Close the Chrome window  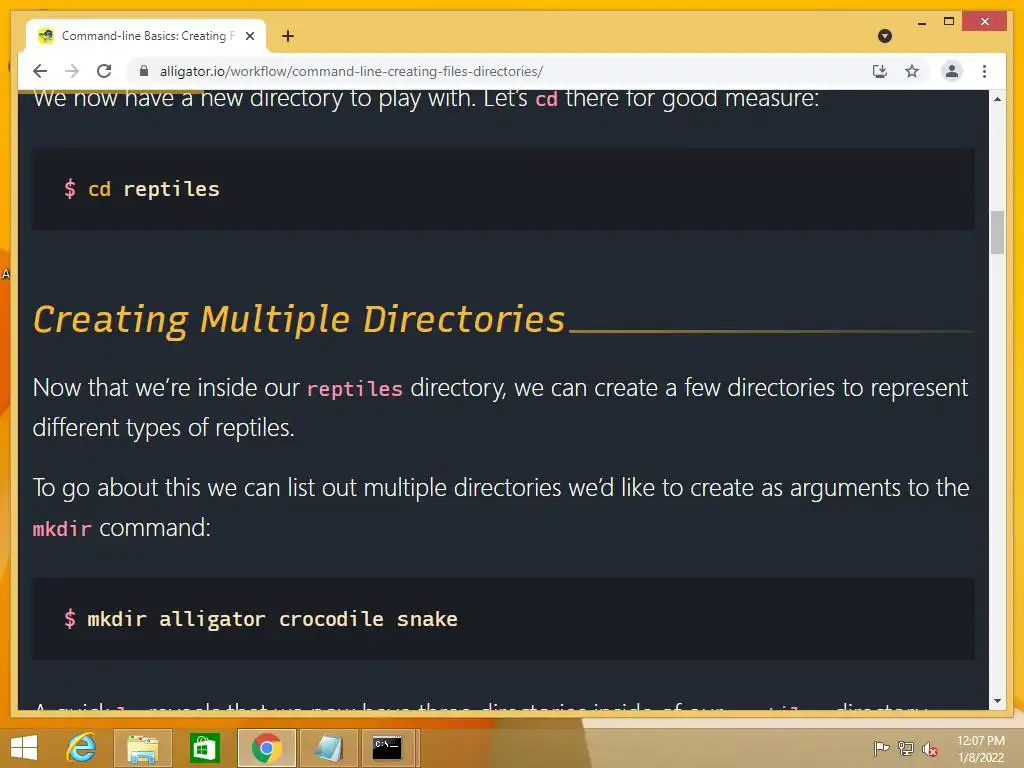[985, 22]
